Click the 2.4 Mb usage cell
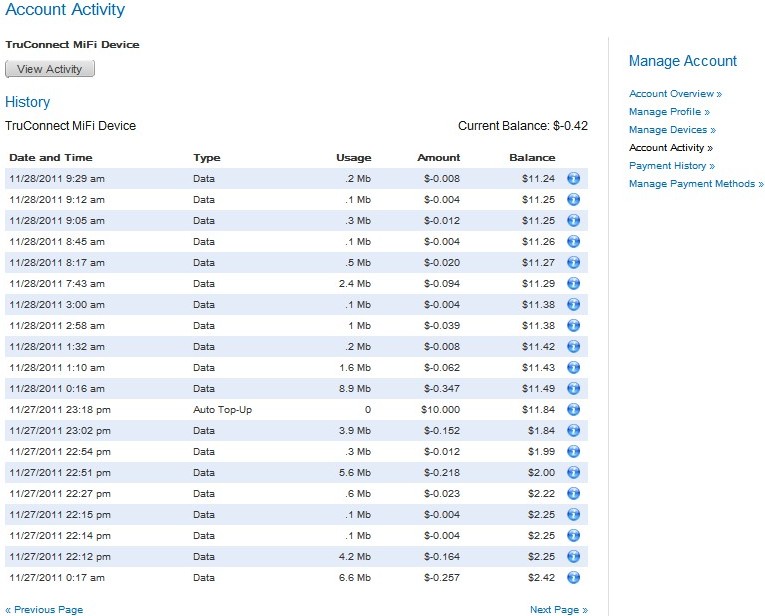765x616 pixels. [355, 284]
